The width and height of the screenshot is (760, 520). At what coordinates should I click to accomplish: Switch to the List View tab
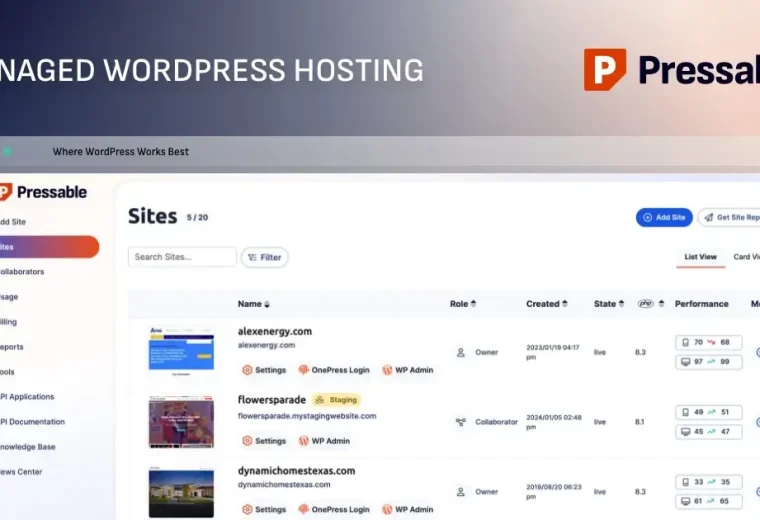pos(700,257)
